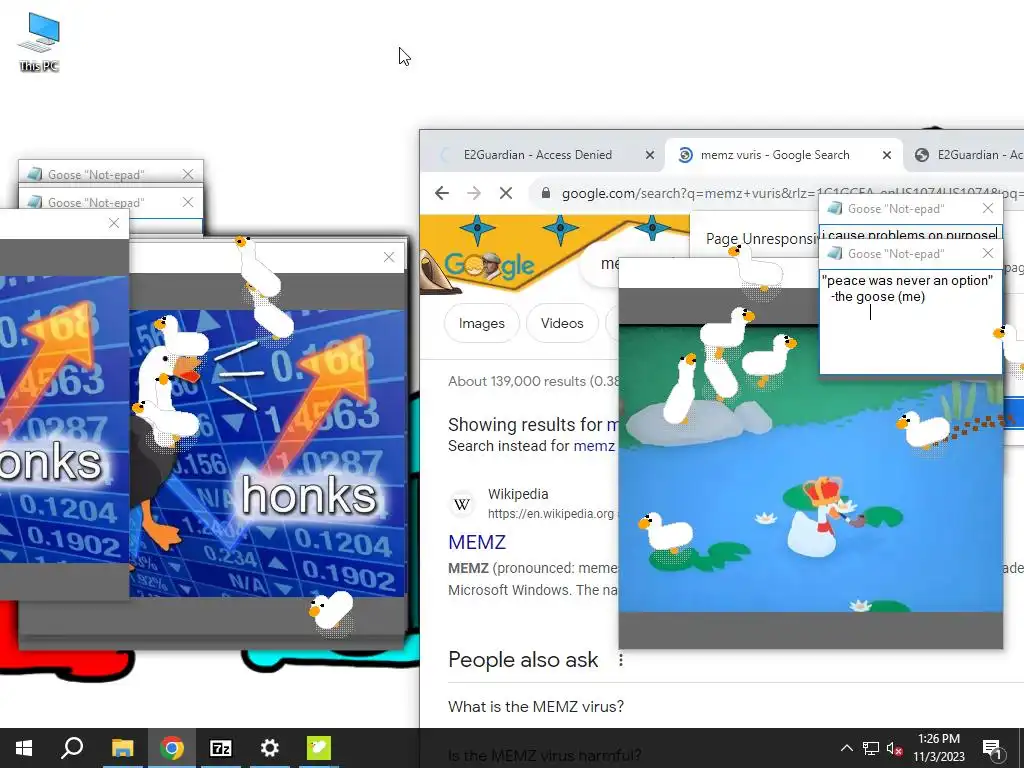Filter results by Images

[481, 323]
